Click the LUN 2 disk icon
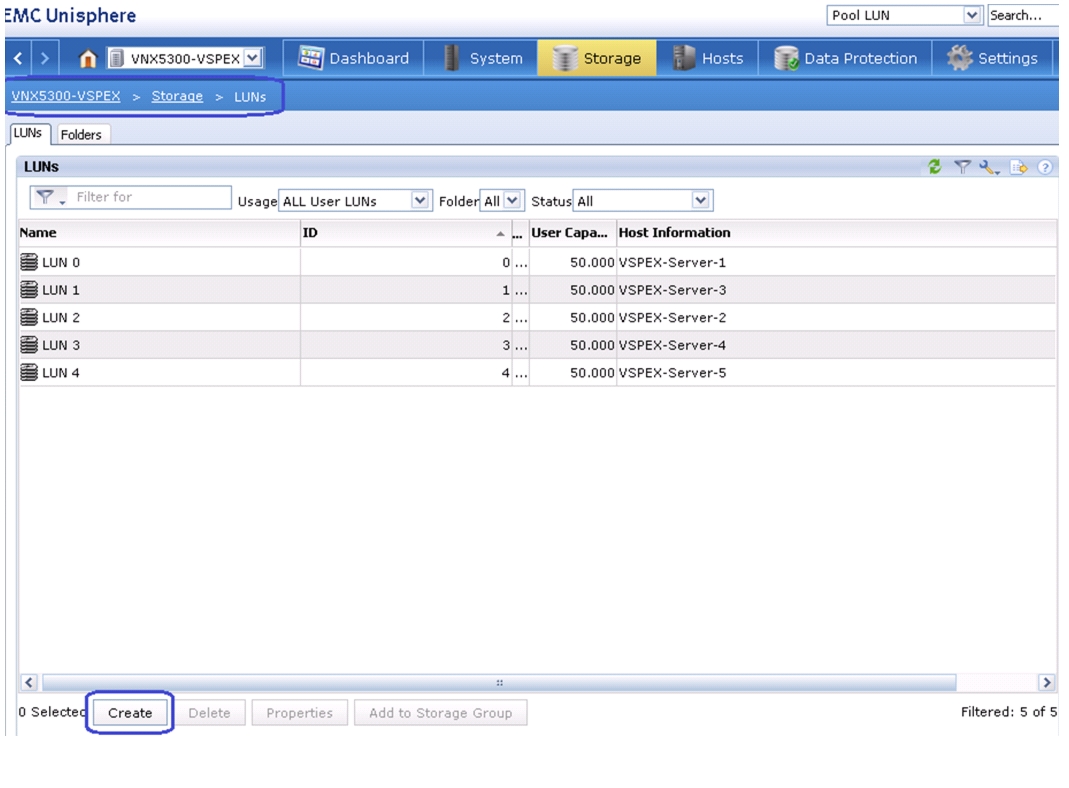 click(29, 317)
